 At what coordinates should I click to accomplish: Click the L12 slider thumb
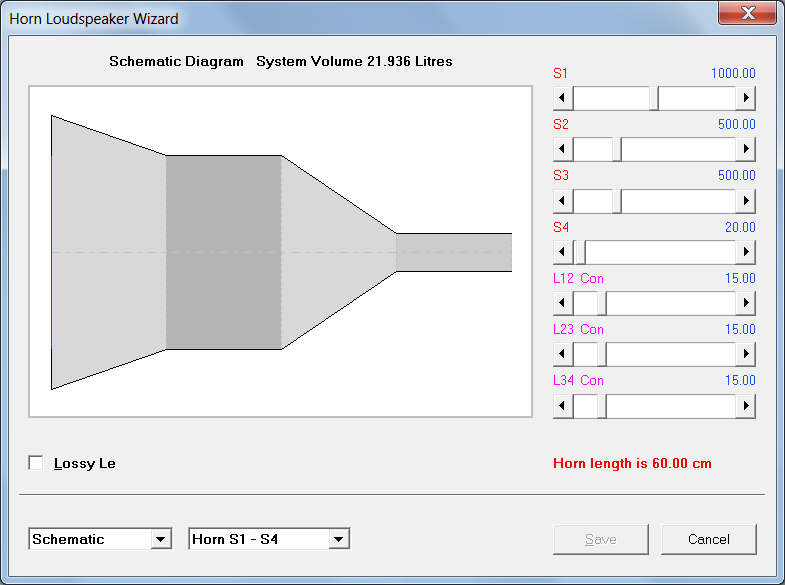click(602, 302)
